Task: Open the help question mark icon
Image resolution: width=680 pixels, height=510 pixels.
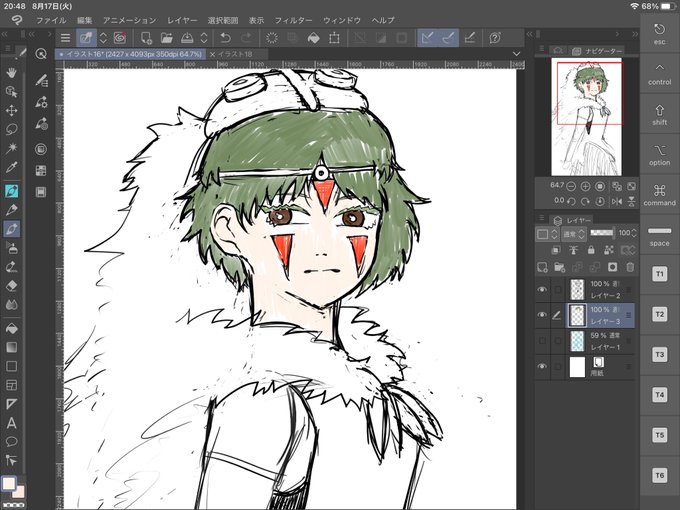Action: tap(495, 38)
